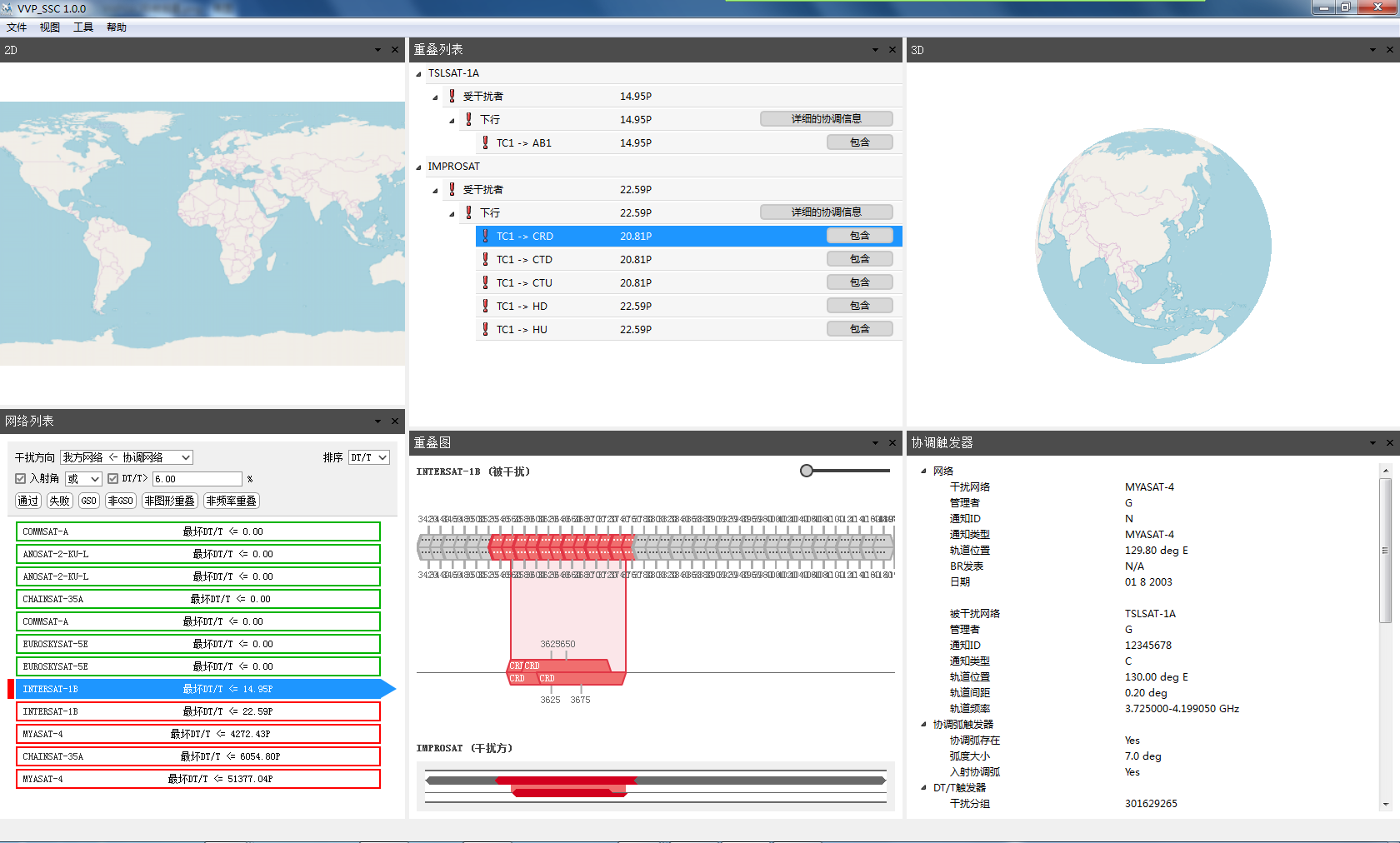Select network row MYASAT-4 4272.43P

tap(198, 734)
